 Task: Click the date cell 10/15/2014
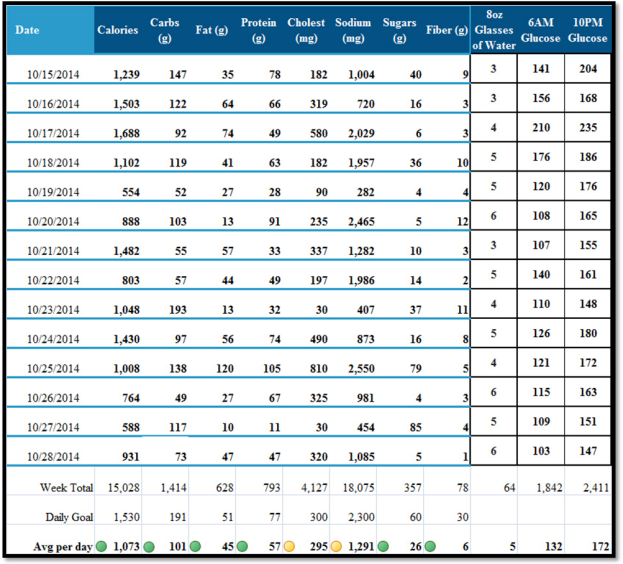pyautogui.click(x=53, y=75)
